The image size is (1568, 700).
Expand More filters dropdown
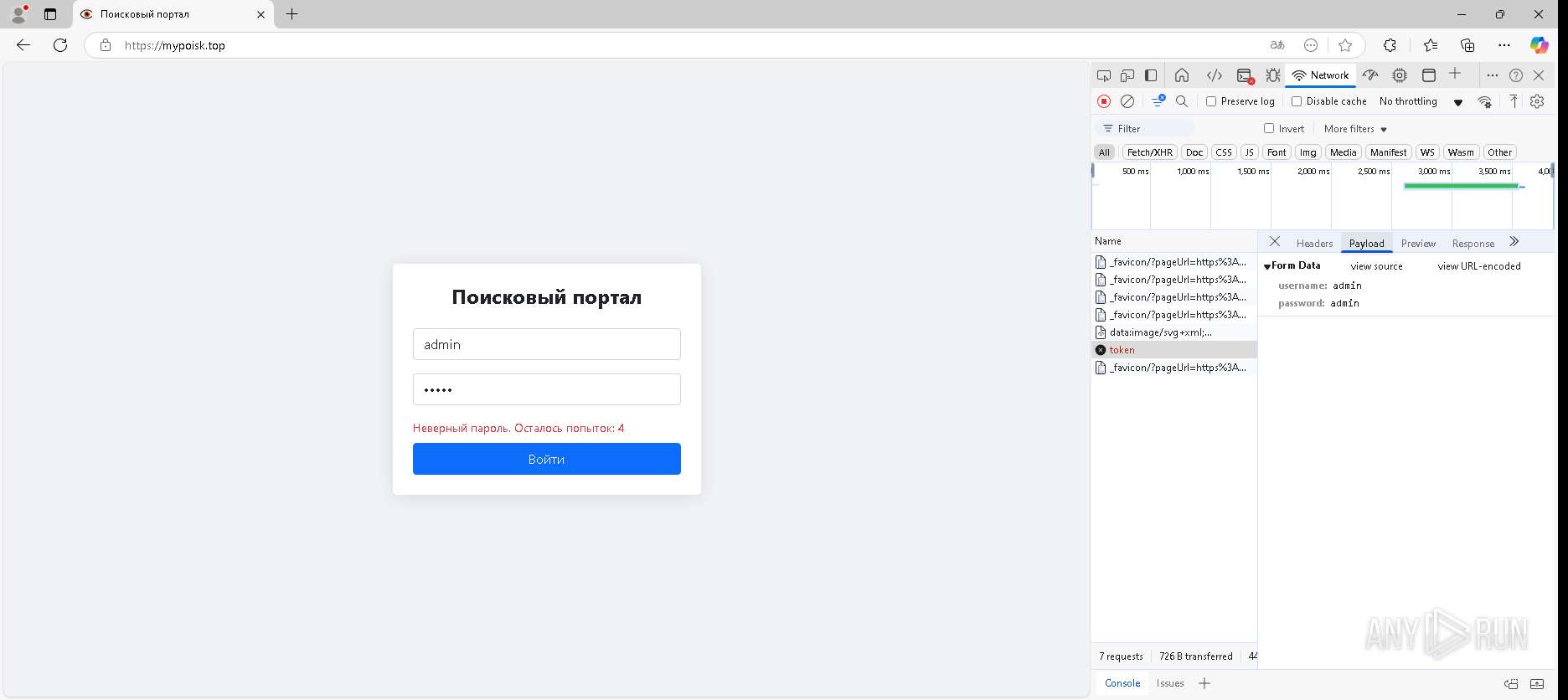(x=1355, y=129)
